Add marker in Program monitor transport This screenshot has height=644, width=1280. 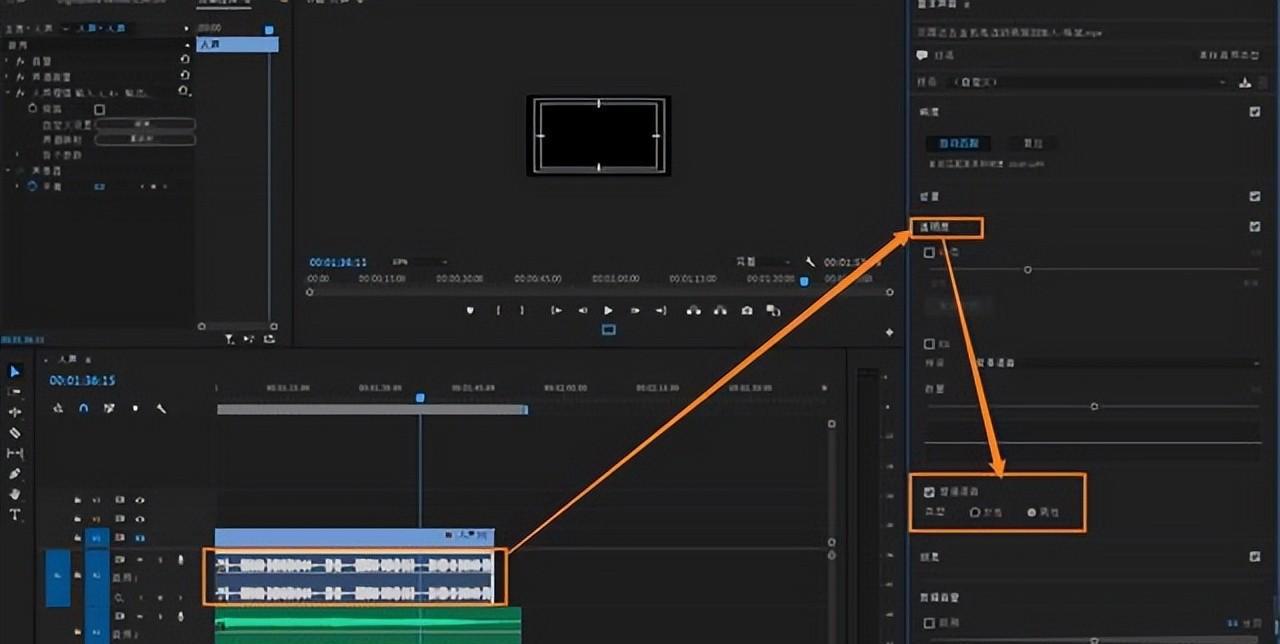click(470, 311)
